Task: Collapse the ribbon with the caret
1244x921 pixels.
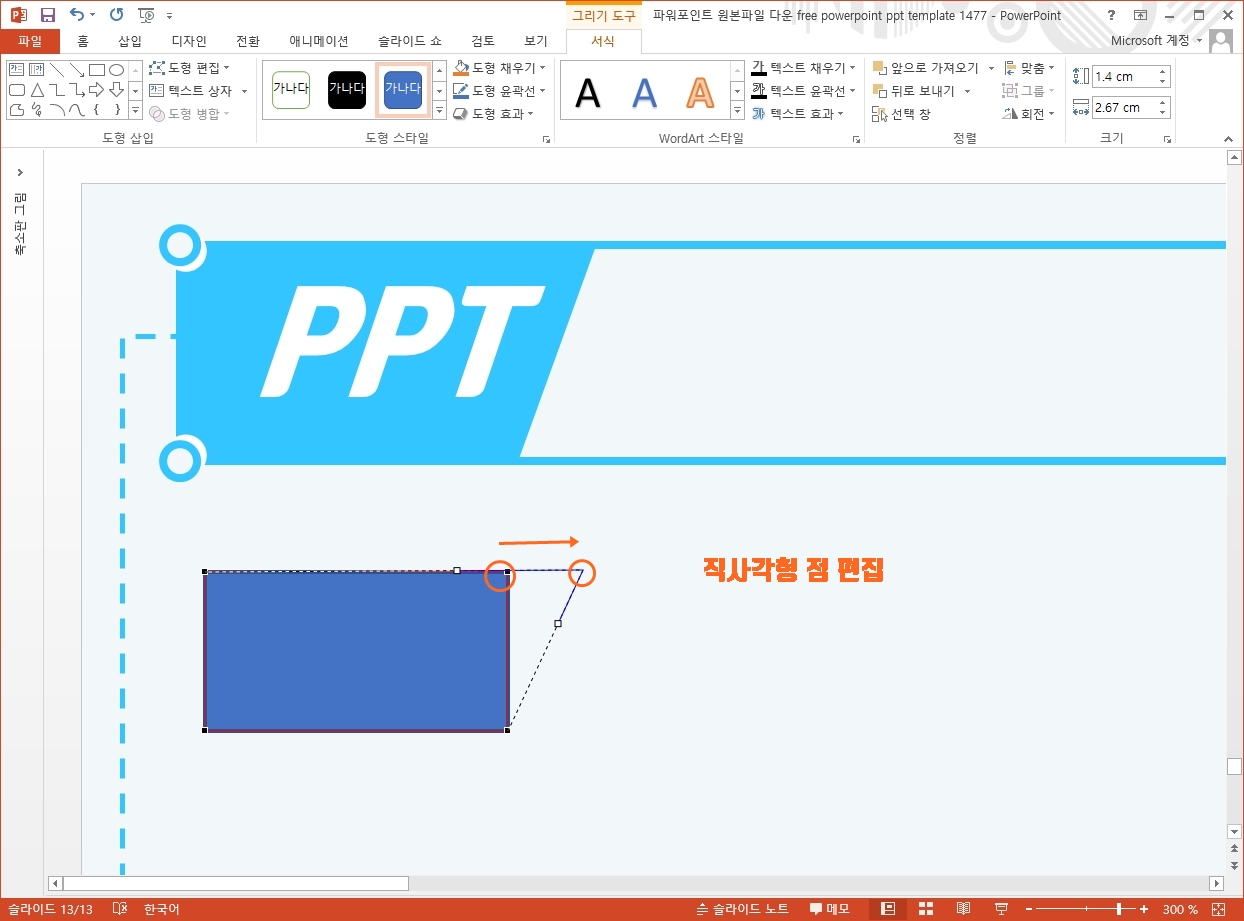Action: tap(1228, 139)
